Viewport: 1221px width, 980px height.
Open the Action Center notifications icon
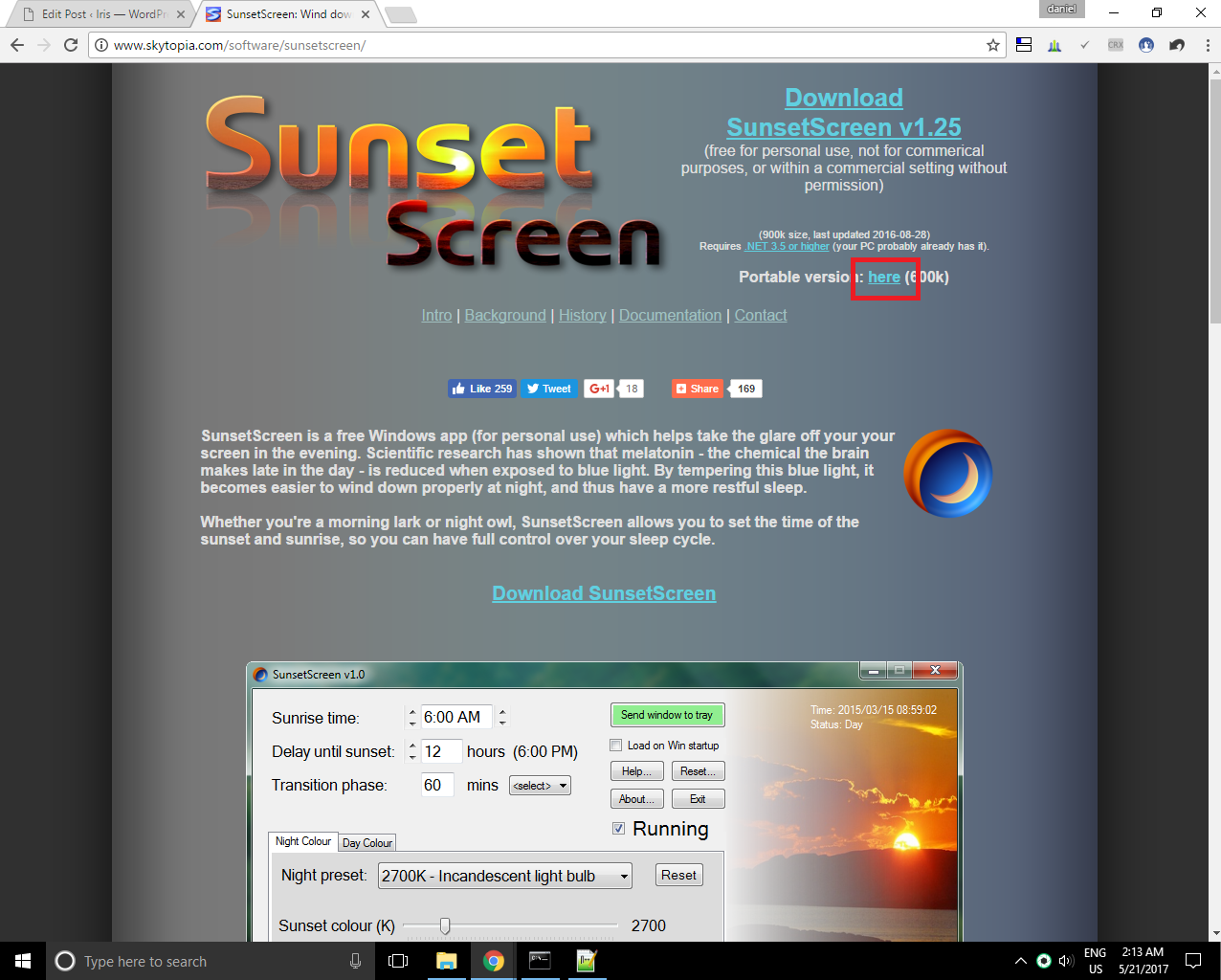(1193, 961)
